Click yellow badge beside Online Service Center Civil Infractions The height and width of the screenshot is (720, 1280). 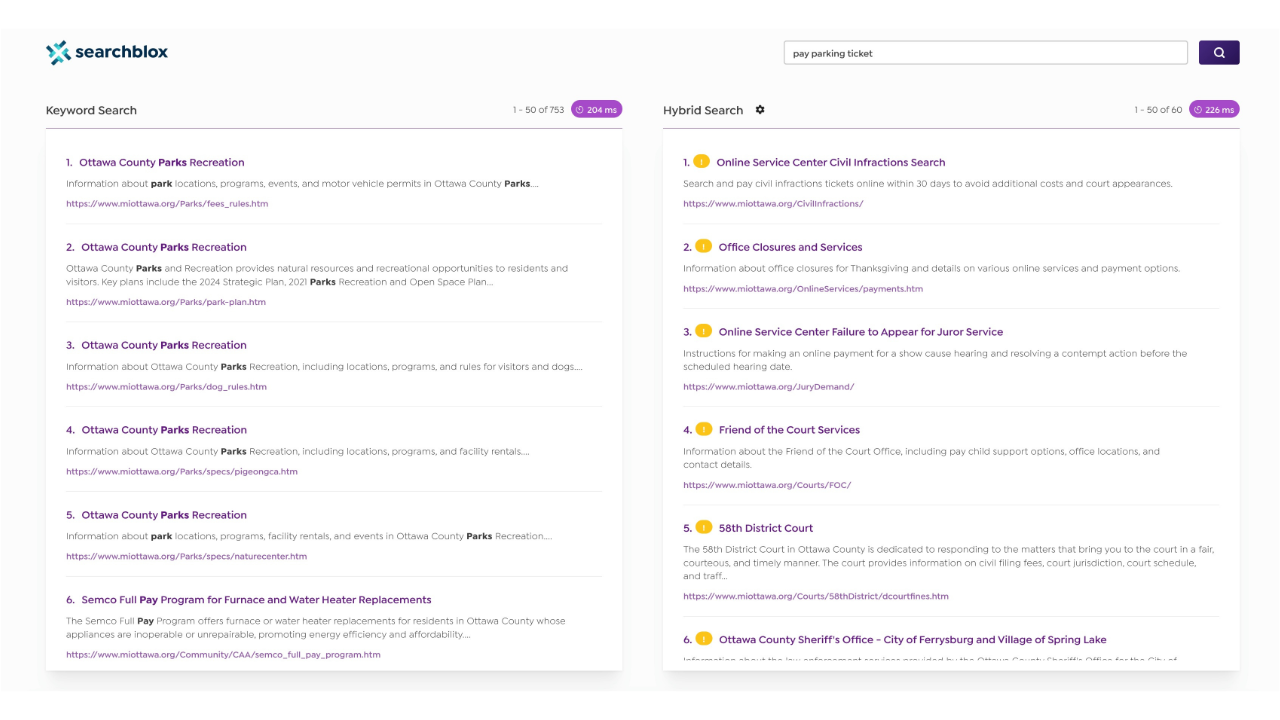pyautogui.click(x=702, y=161)
